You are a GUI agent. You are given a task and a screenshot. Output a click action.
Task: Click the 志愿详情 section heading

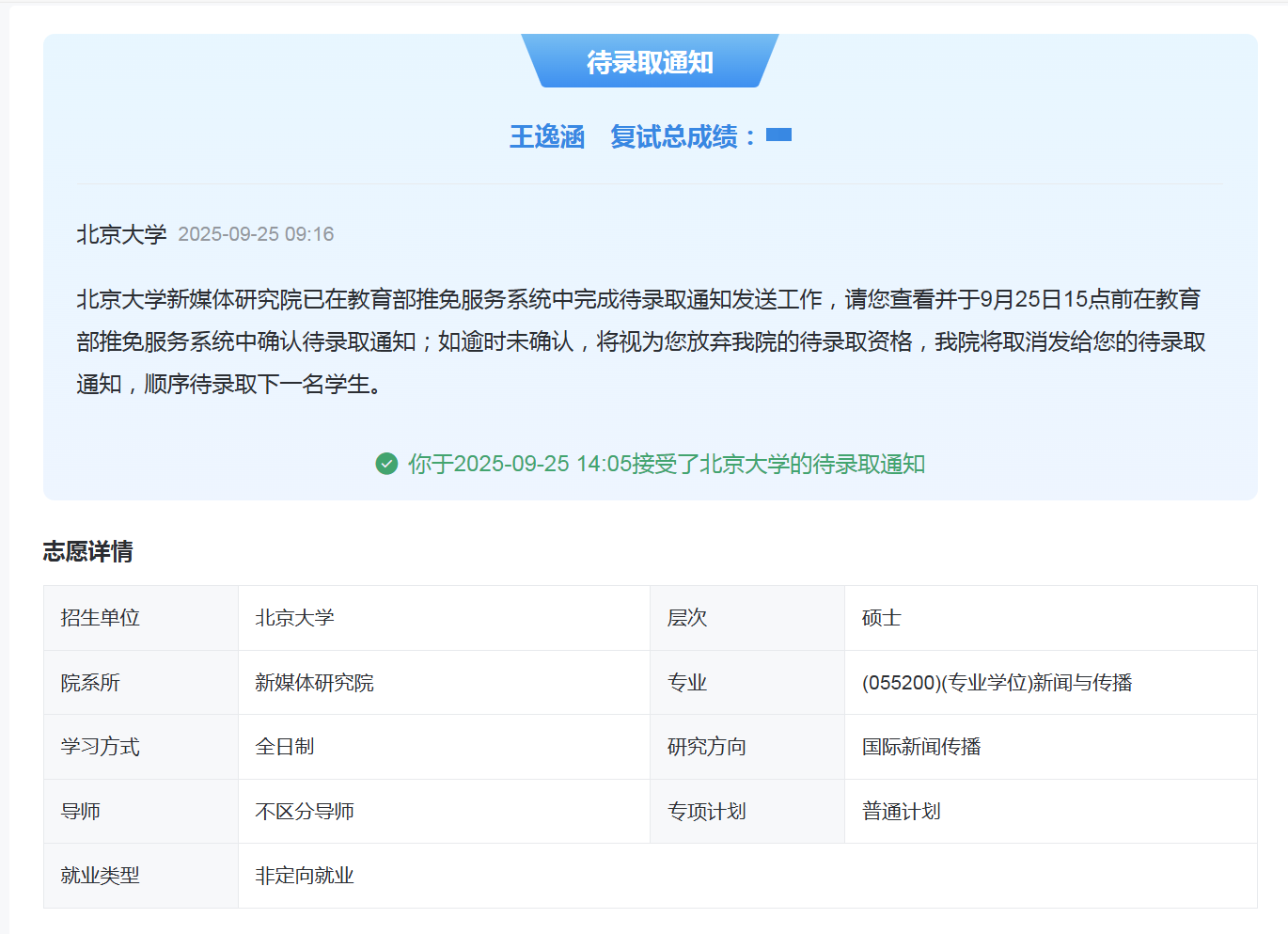click(x=88, y=551)
